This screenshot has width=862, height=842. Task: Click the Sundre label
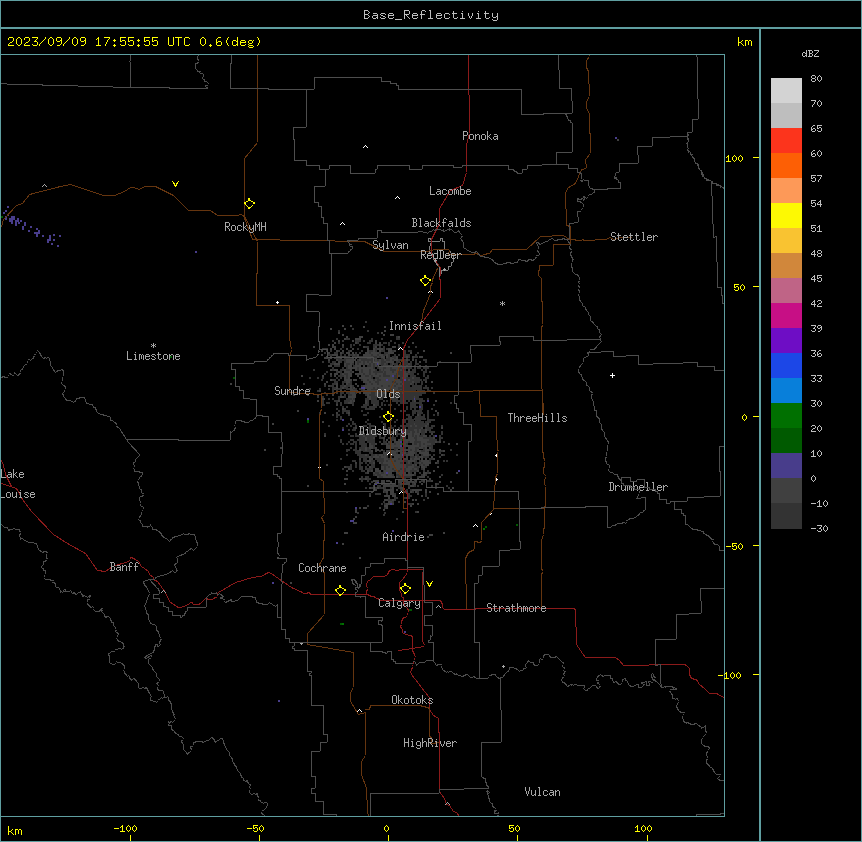[292, 391]
